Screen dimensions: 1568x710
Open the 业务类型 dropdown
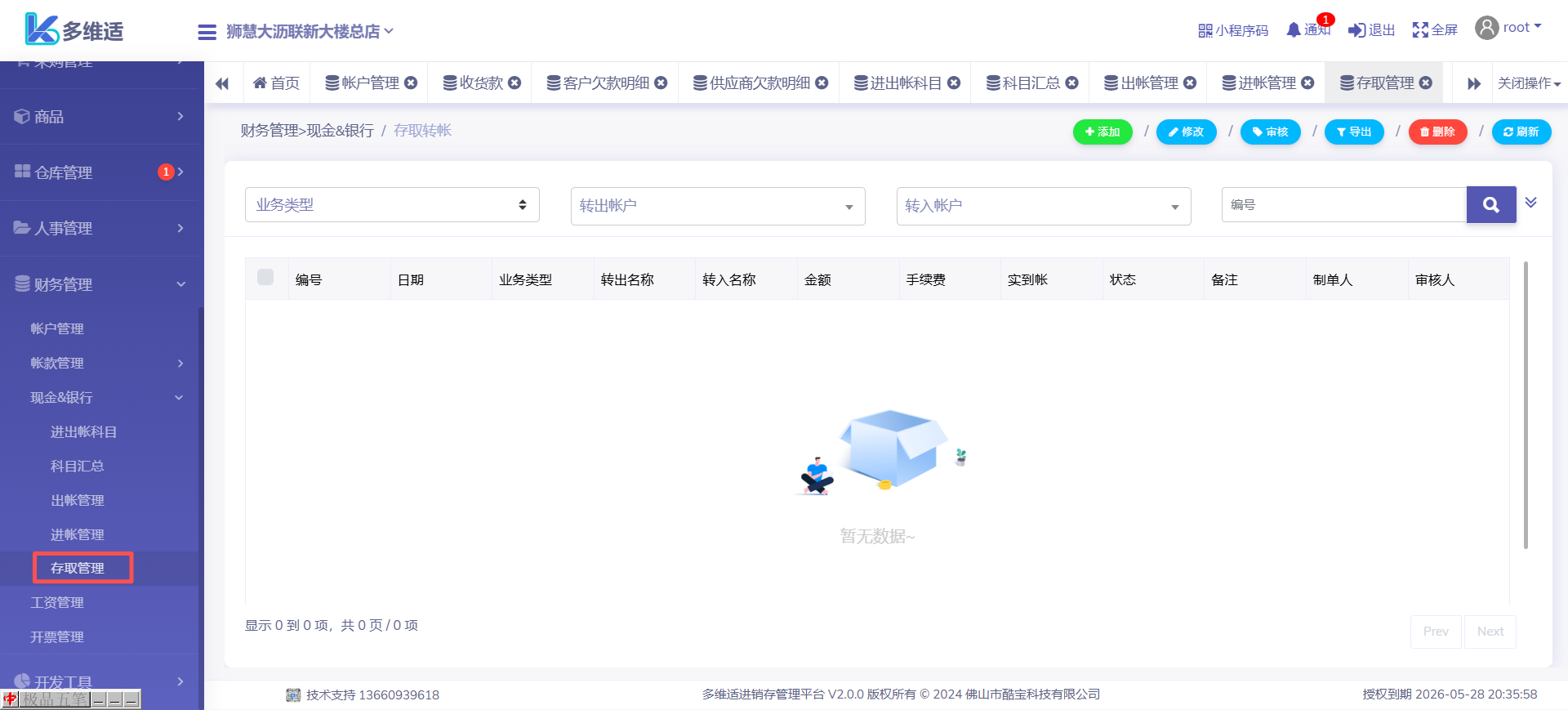[x=392, y=205]
